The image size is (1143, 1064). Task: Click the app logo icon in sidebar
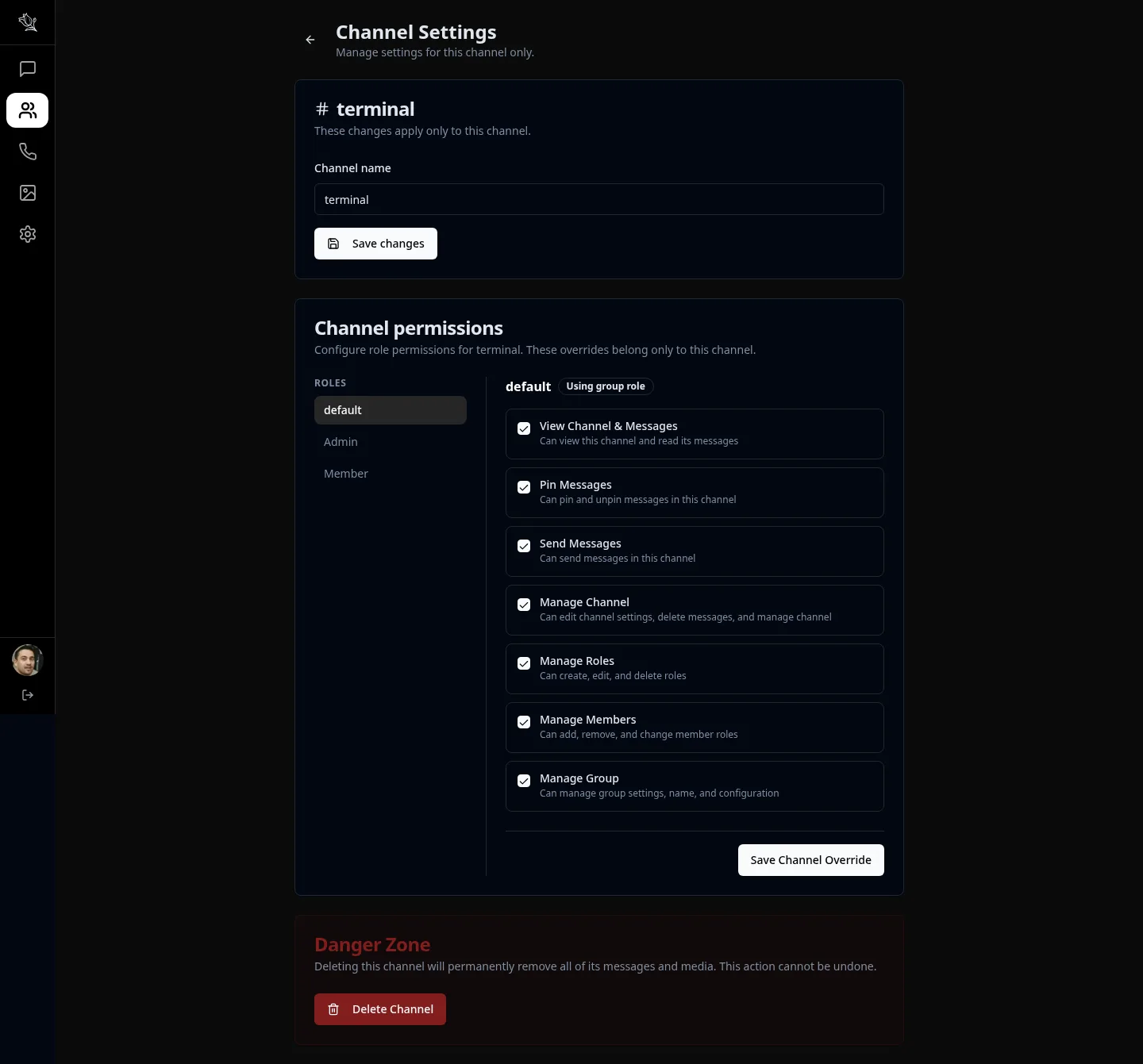point(28,22)
